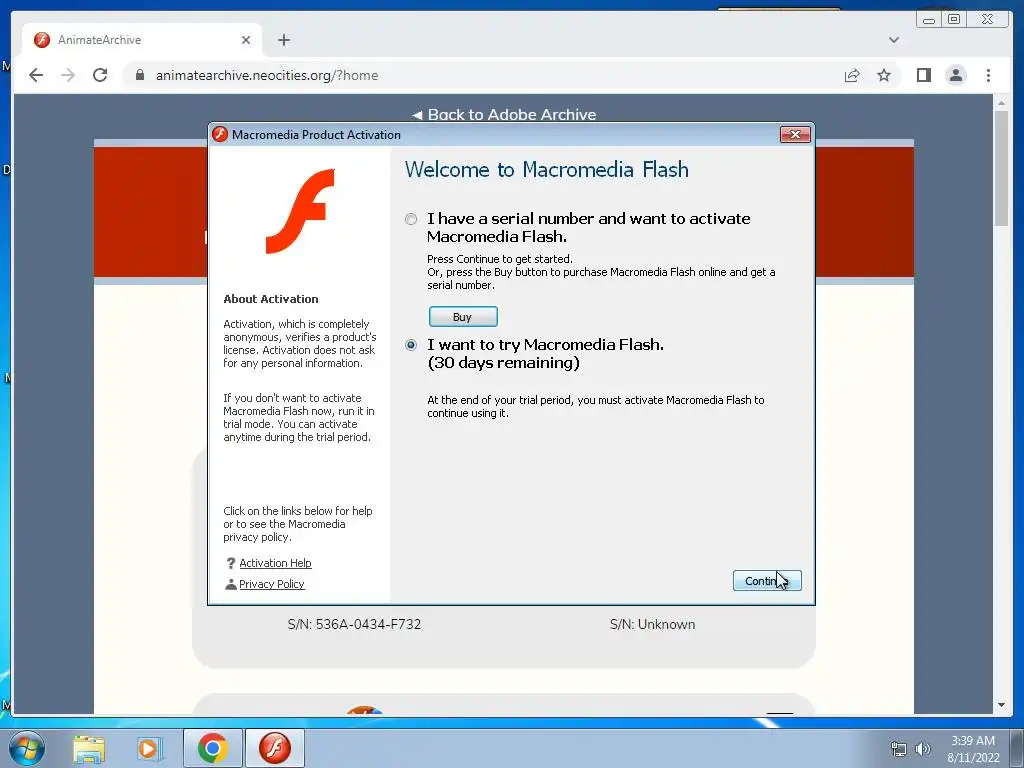Toggle the Chrome side panel icon
1024x768 pixels.
click(x=923, y=75)
